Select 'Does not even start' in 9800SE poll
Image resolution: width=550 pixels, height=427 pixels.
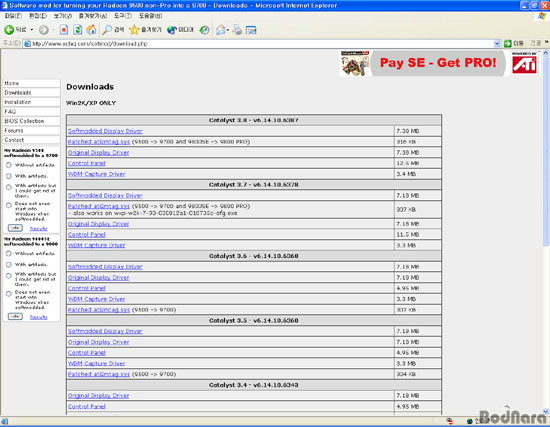(x=9, y=294)
